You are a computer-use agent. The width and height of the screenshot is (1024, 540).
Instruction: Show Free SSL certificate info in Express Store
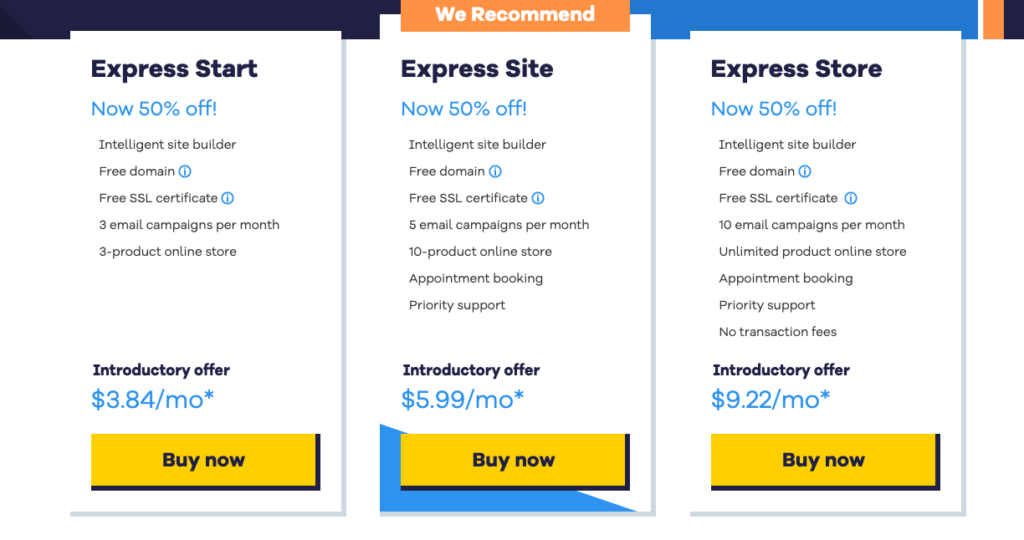(x=850, y=199)
